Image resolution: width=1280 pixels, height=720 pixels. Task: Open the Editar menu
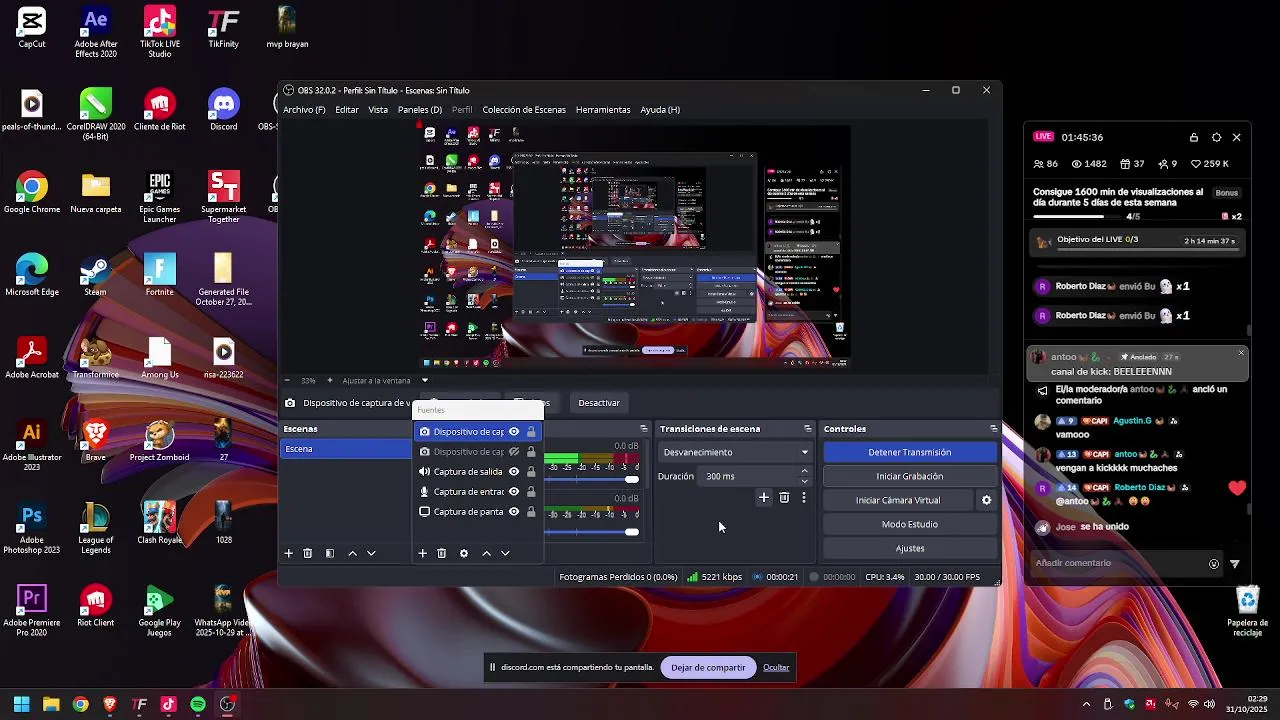(x=347, y=110)
